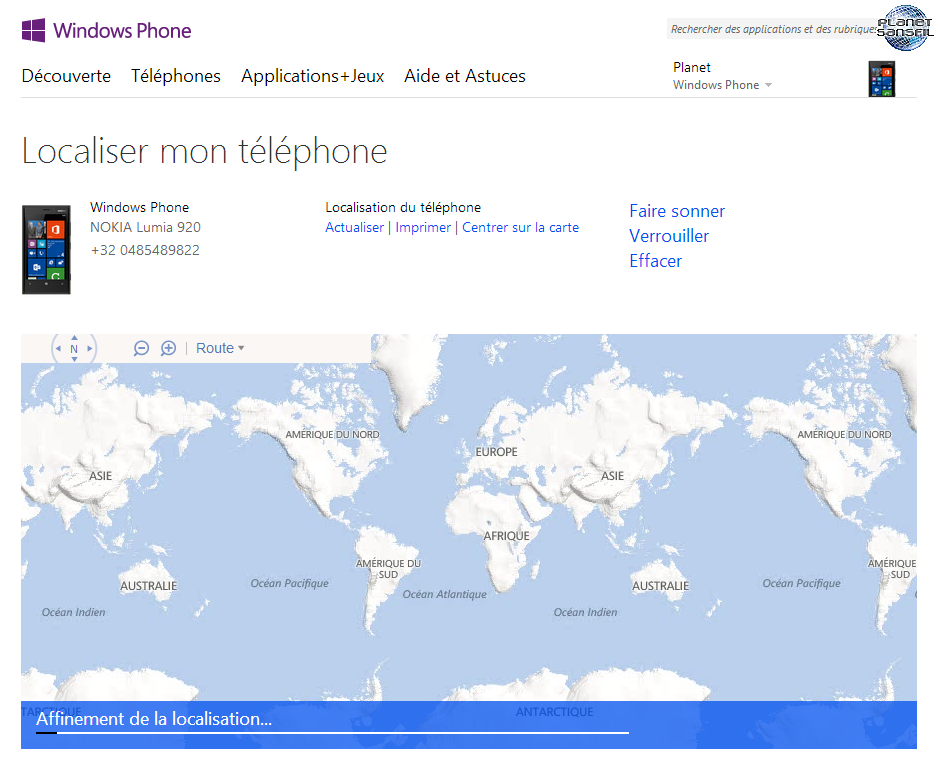940x760 pixels.
Task: Open the Applications+Jeux menu
Action: point(312,76)
